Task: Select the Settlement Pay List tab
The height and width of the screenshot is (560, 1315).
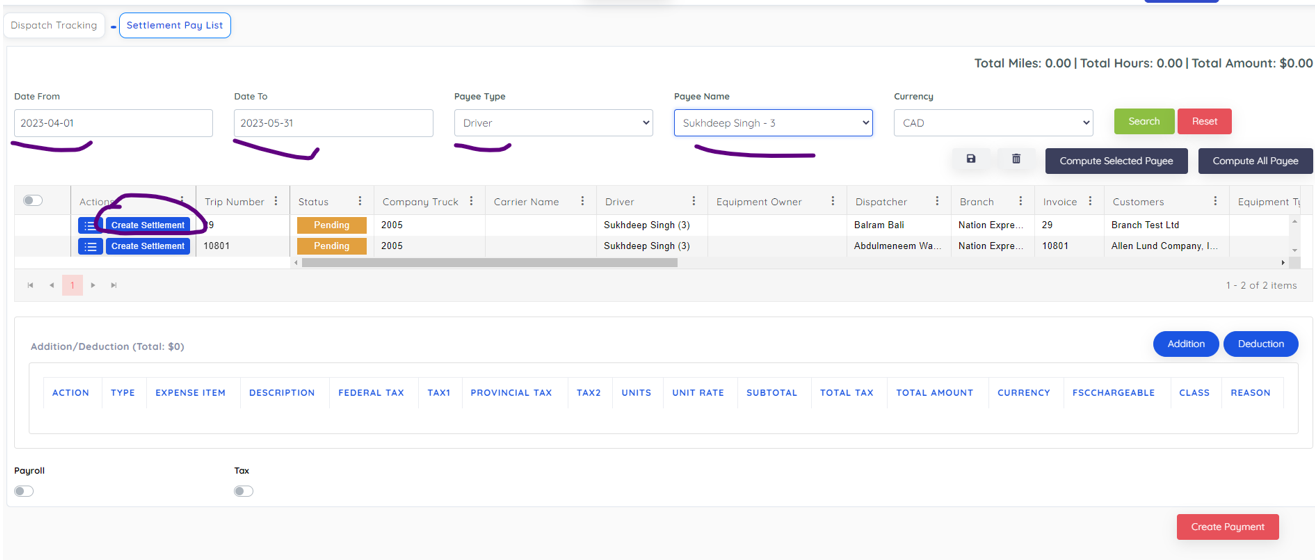Action: pyautogui.click(x=175, y=25)
